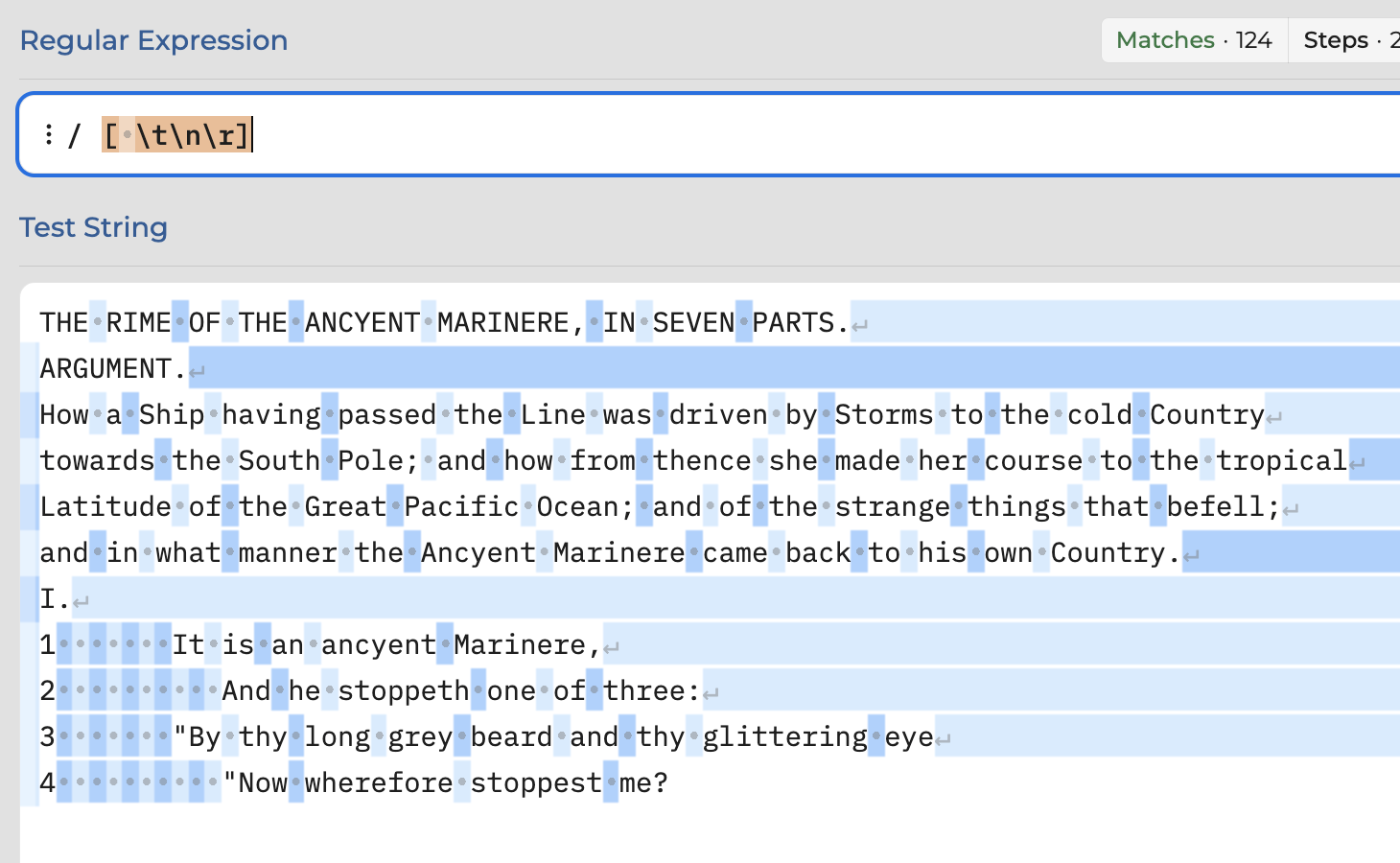Click the word RIME in the title line
This screenshot has height=863, width=1400.
pos(139,322)
